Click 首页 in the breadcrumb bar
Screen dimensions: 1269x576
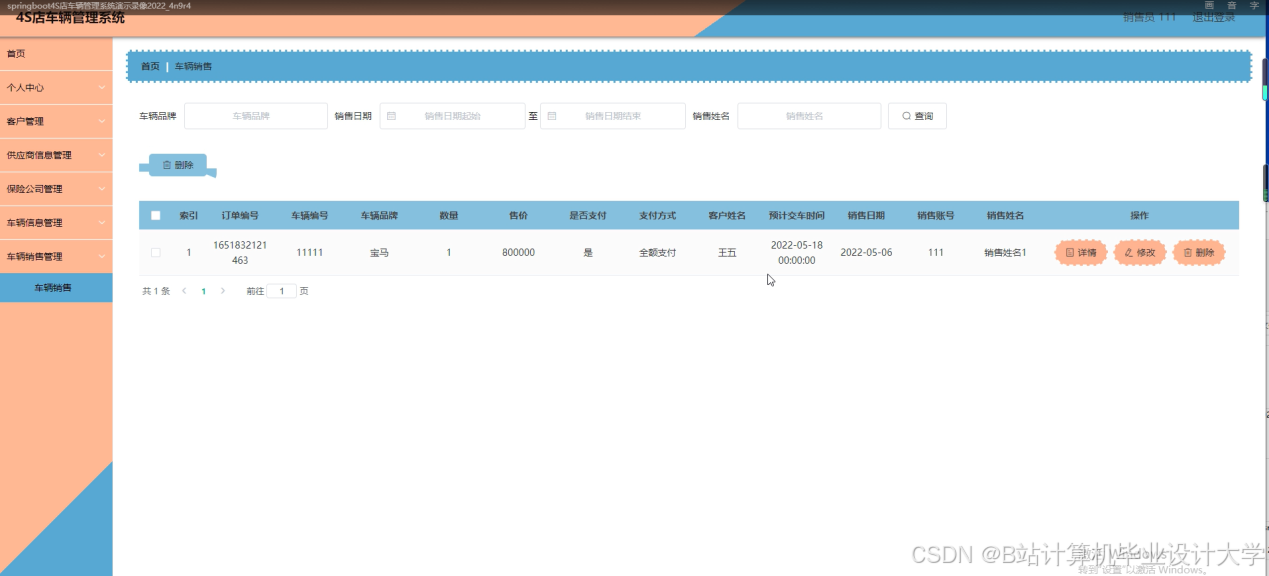[150, 66]
